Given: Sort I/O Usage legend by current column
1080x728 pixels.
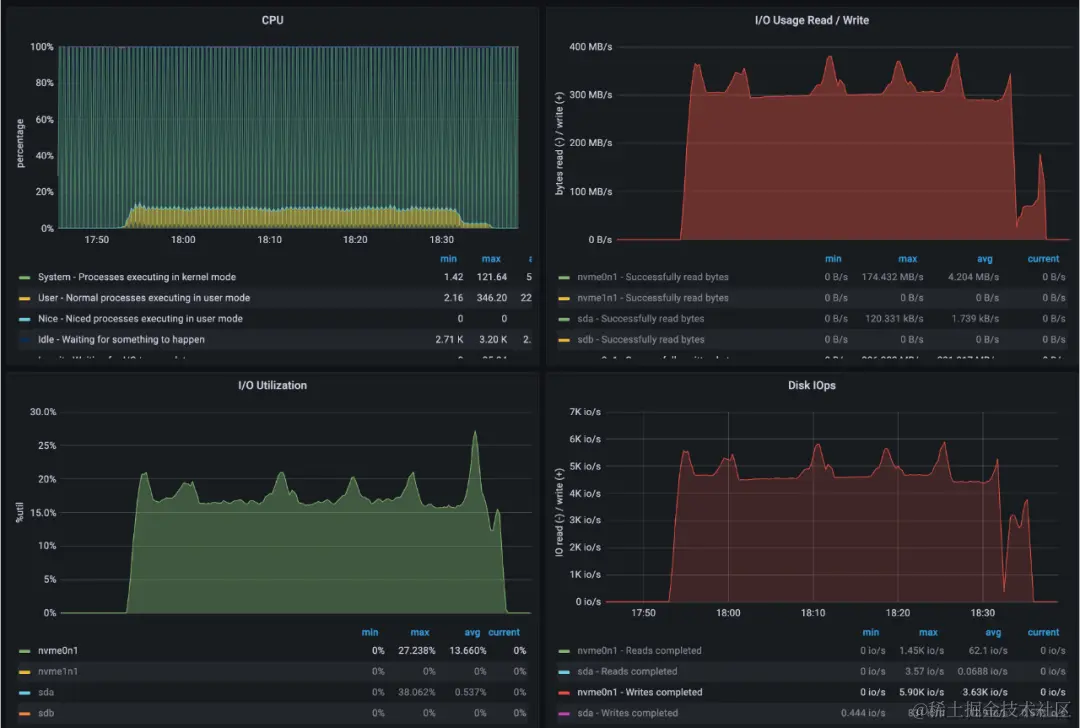Looking at the screenshot, I should (x=1043, y=259).
